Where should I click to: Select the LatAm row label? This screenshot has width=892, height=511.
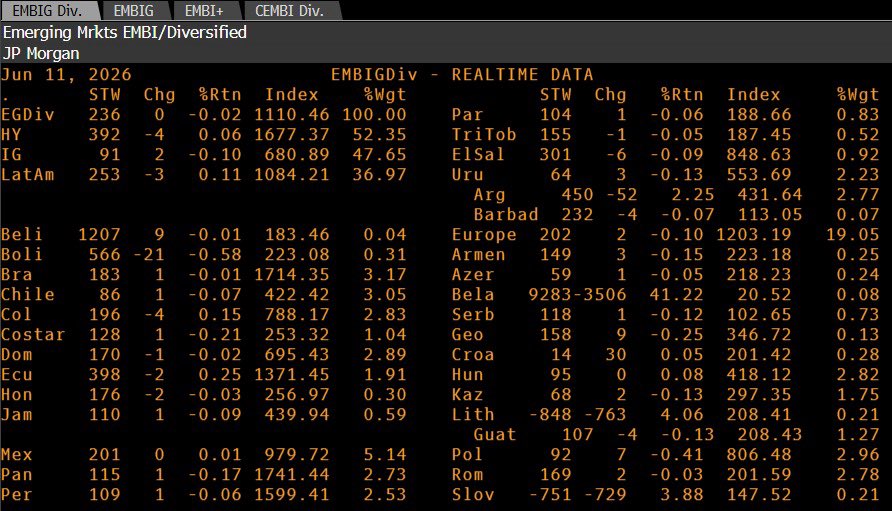coord(28,174)
